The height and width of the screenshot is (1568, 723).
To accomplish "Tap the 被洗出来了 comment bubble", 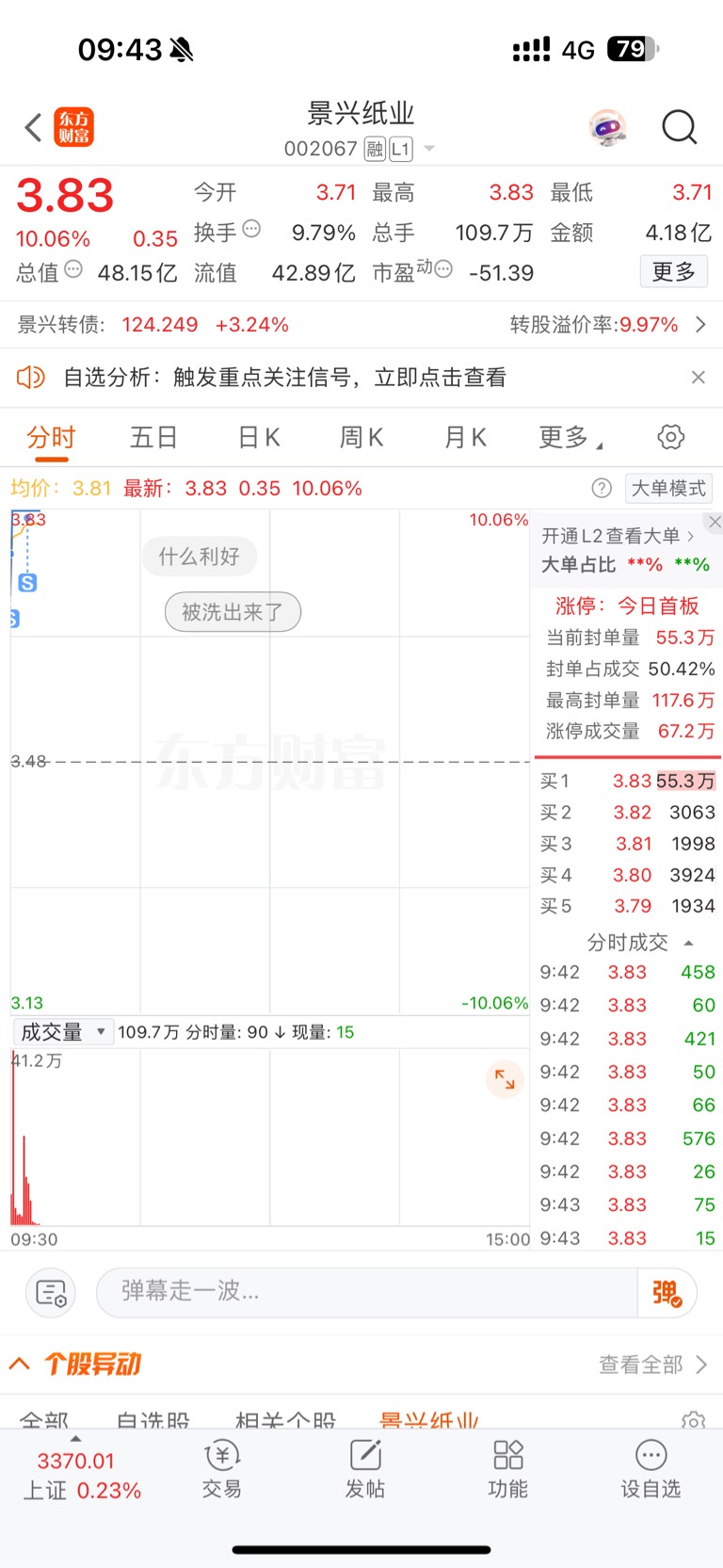I will [233, 612].
